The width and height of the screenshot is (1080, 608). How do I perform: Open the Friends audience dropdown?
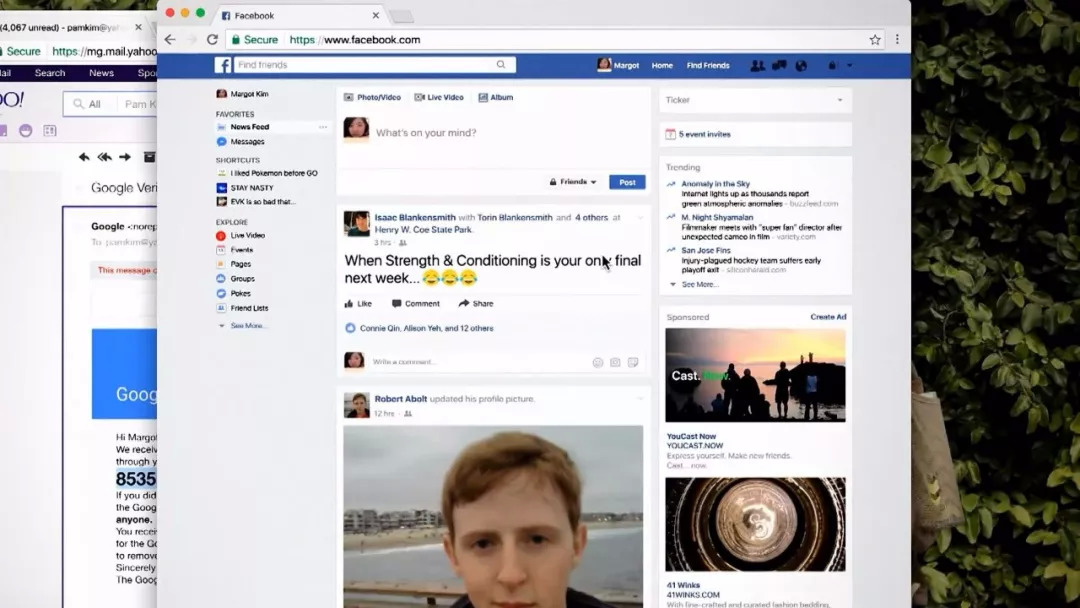click(x=573, y=182)
